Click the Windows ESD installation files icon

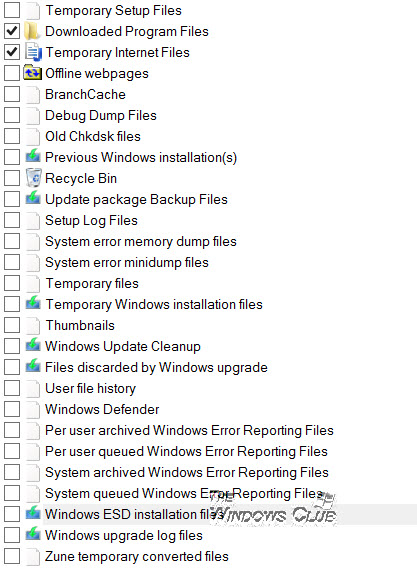pyautogui.click(x=33, y=514)
